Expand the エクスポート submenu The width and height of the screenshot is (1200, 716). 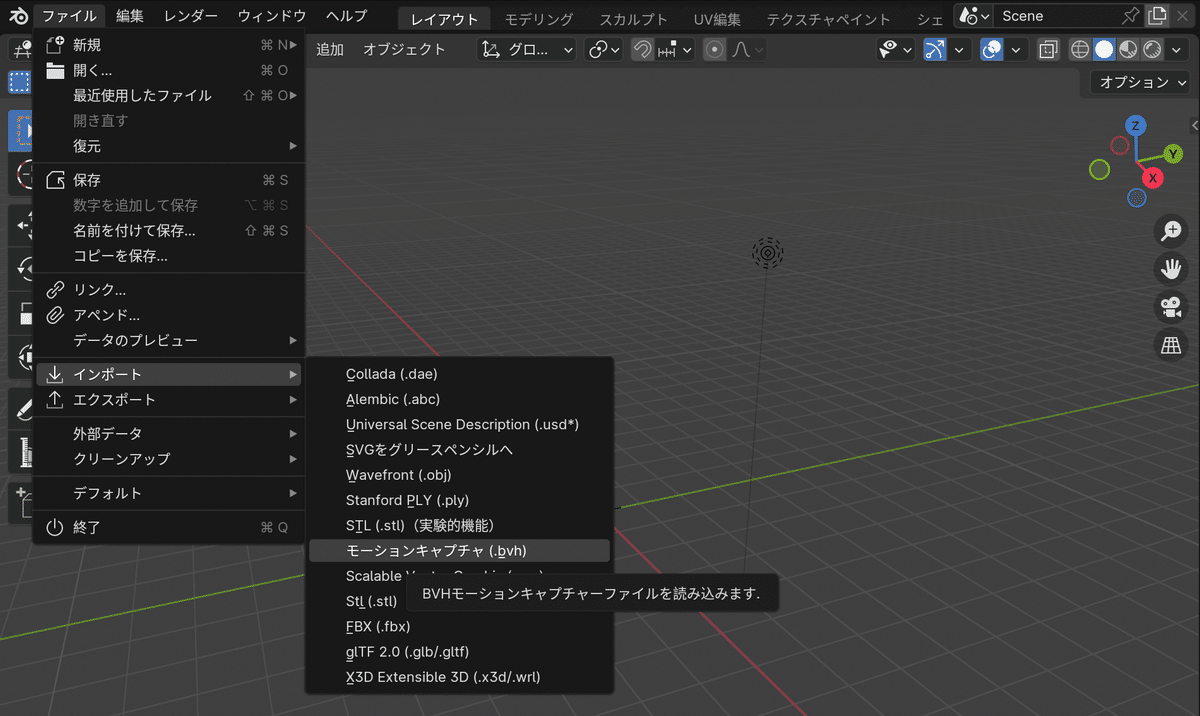coord(170,399)
